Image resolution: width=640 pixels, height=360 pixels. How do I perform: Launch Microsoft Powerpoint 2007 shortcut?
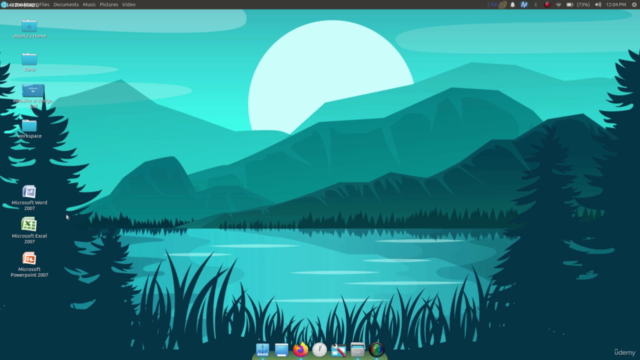pyautogui.click(x=29, y=264)
